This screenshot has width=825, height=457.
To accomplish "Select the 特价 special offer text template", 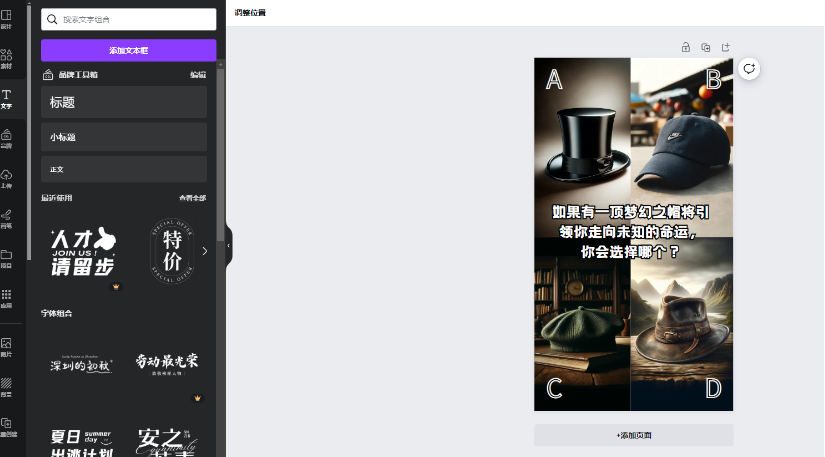I will click(172, 251).
